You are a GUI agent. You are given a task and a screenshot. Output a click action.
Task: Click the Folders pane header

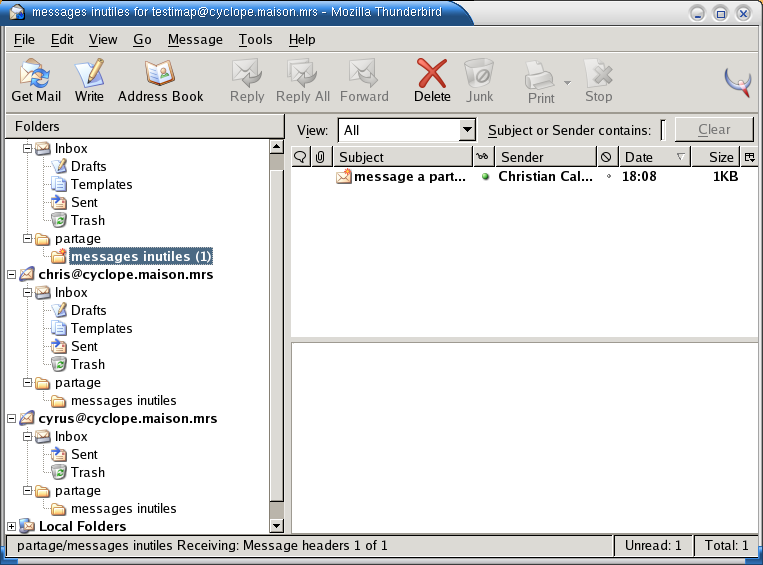coord(145,126)
